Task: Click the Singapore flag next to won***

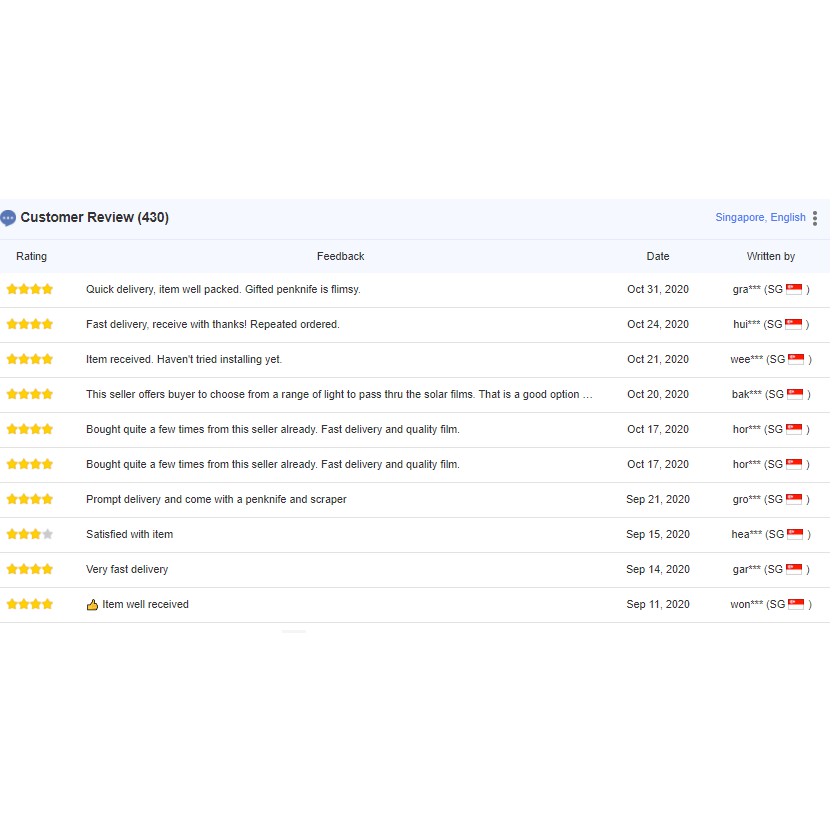Action: coord(796,604)
